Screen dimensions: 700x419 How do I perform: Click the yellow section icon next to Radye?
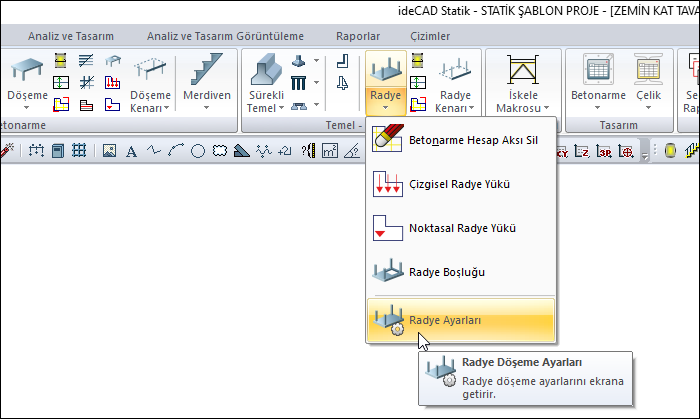click(417, 60)
